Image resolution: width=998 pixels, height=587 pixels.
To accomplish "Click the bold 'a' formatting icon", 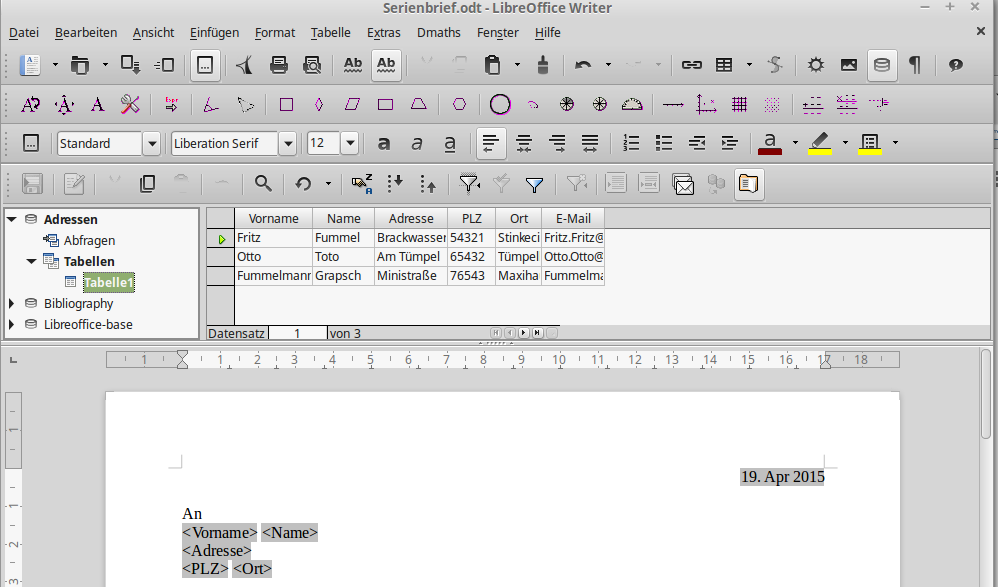I will point(383,143).
